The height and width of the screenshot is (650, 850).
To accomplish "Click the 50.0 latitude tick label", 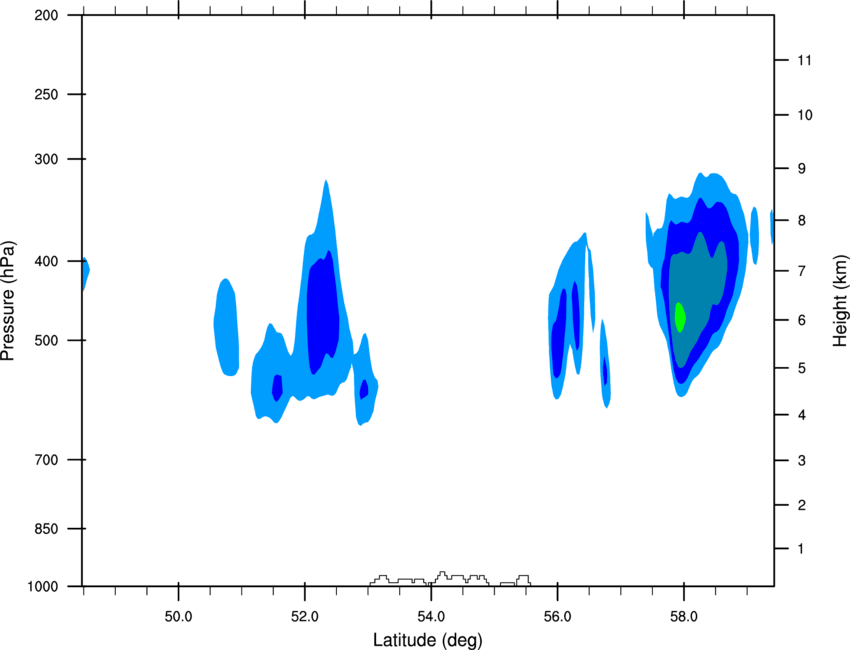I will 178,617.
